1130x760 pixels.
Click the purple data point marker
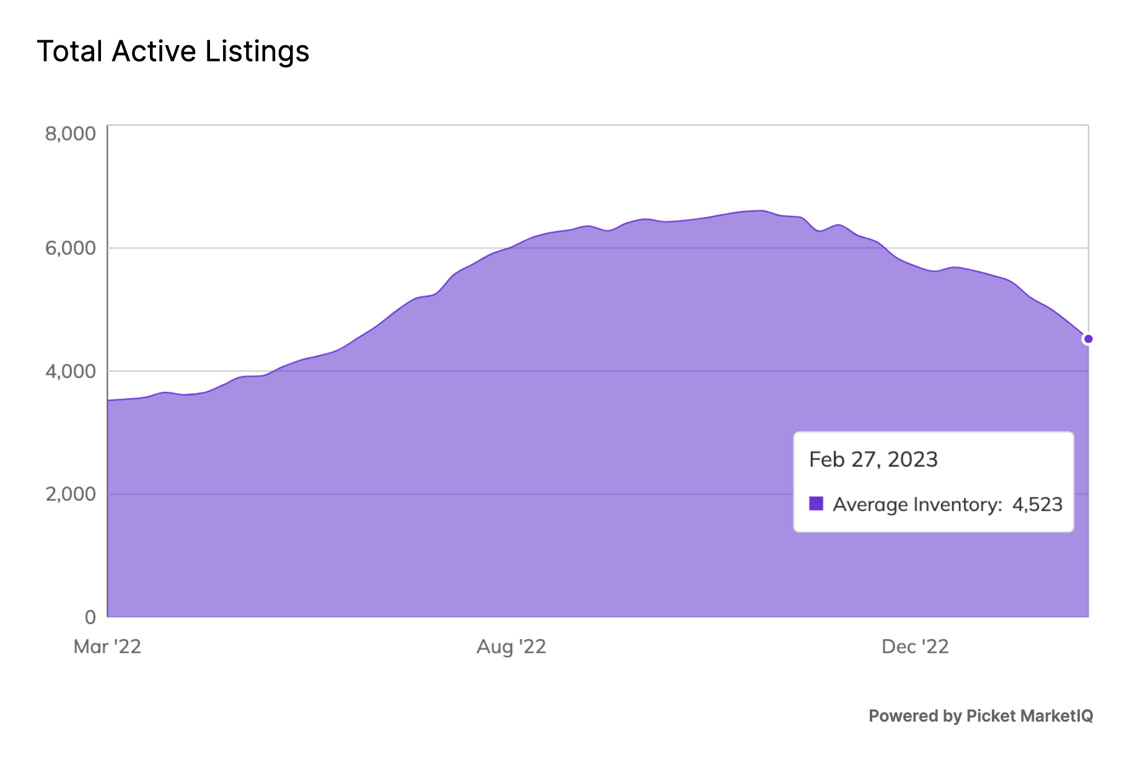click(1088, 339)
